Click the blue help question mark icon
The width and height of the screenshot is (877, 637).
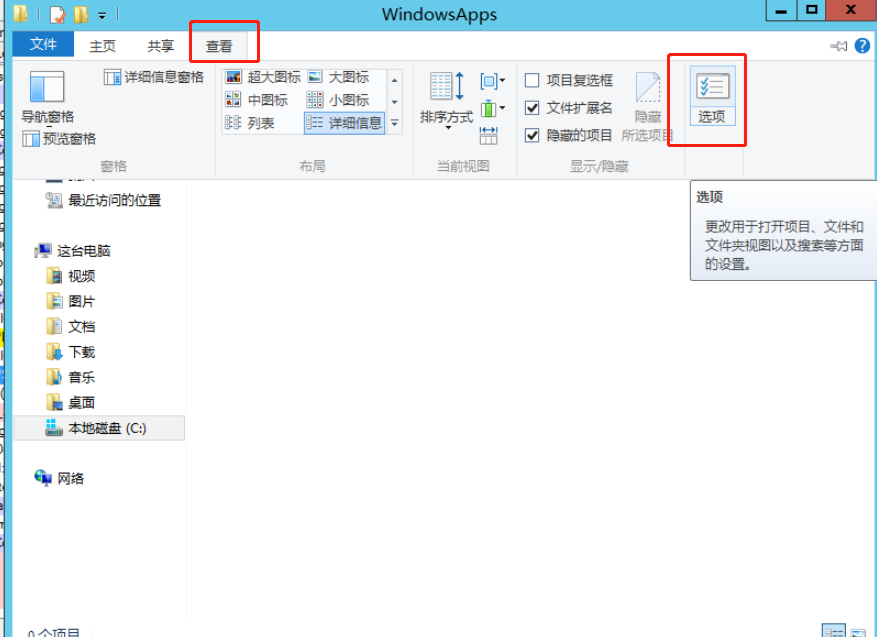[x=862, y=46]
